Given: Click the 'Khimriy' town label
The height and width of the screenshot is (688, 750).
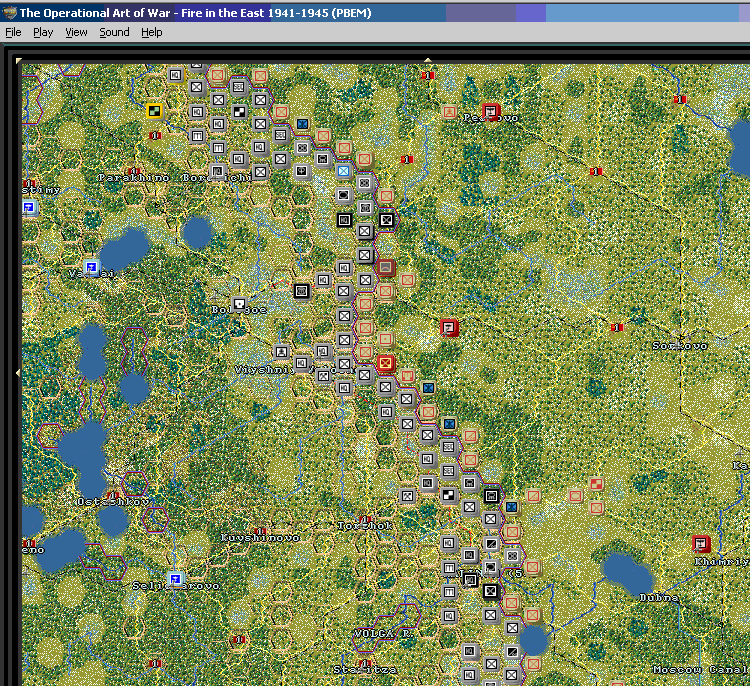Looking at the screenshot, I should pyautogui.click(x=722, y=562).
